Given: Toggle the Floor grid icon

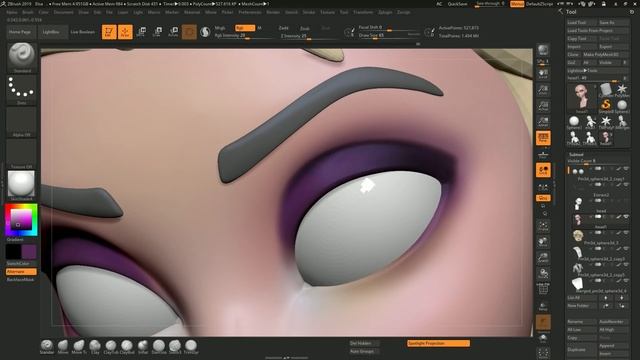Looking at the screenshot, I should pyautogui.click(x=543, y=154).
